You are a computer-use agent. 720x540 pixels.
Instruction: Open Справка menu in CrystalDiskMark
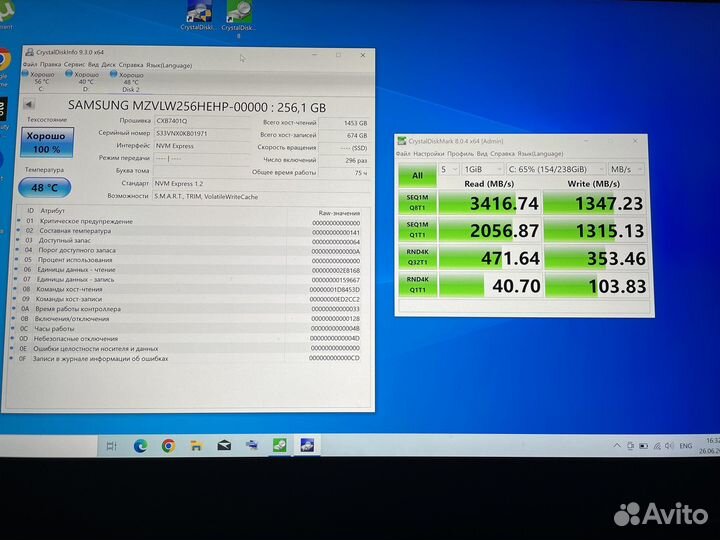tap(502, 154)
